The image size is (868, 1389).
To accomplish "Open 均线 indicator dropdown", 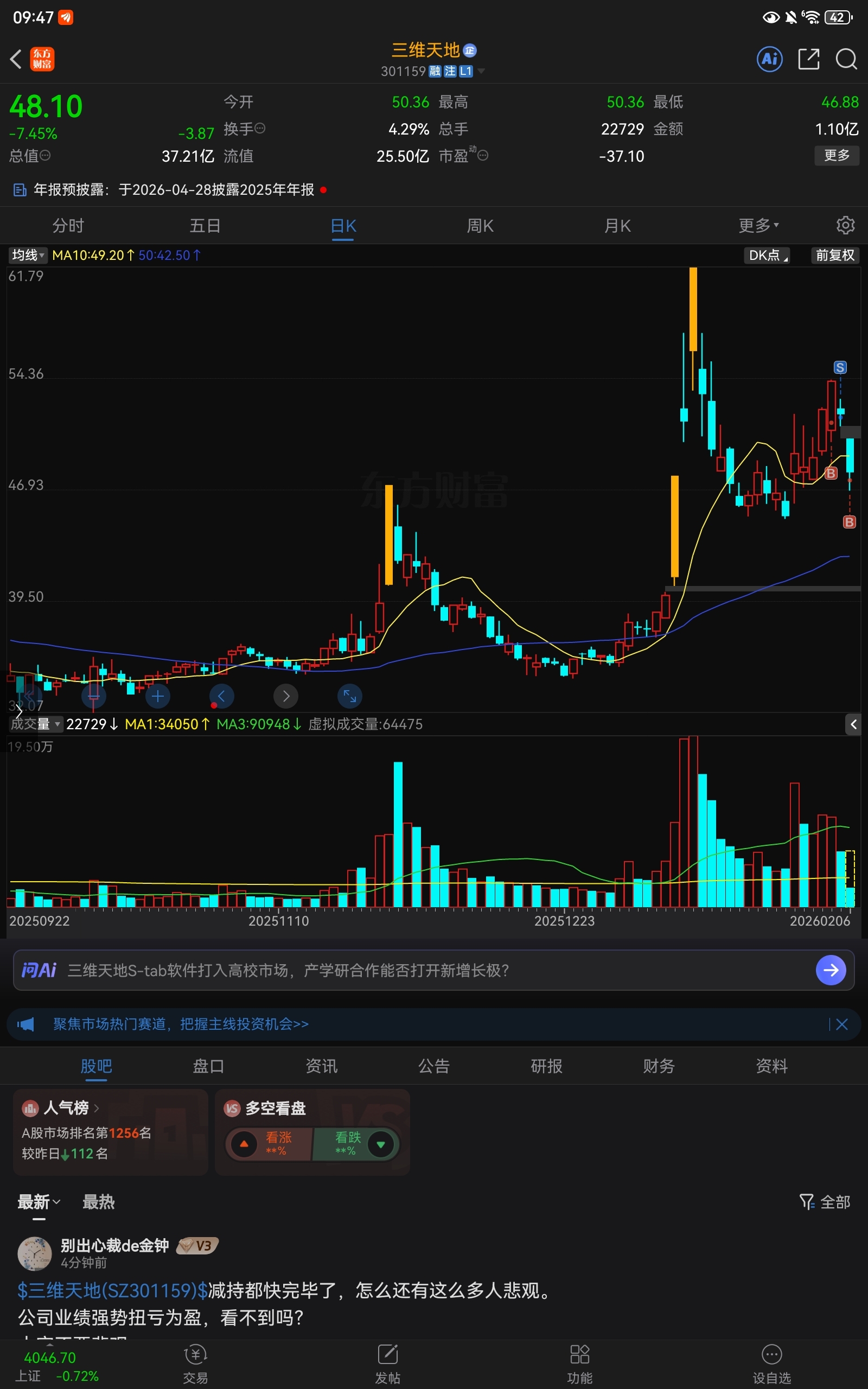I will 27,256.
